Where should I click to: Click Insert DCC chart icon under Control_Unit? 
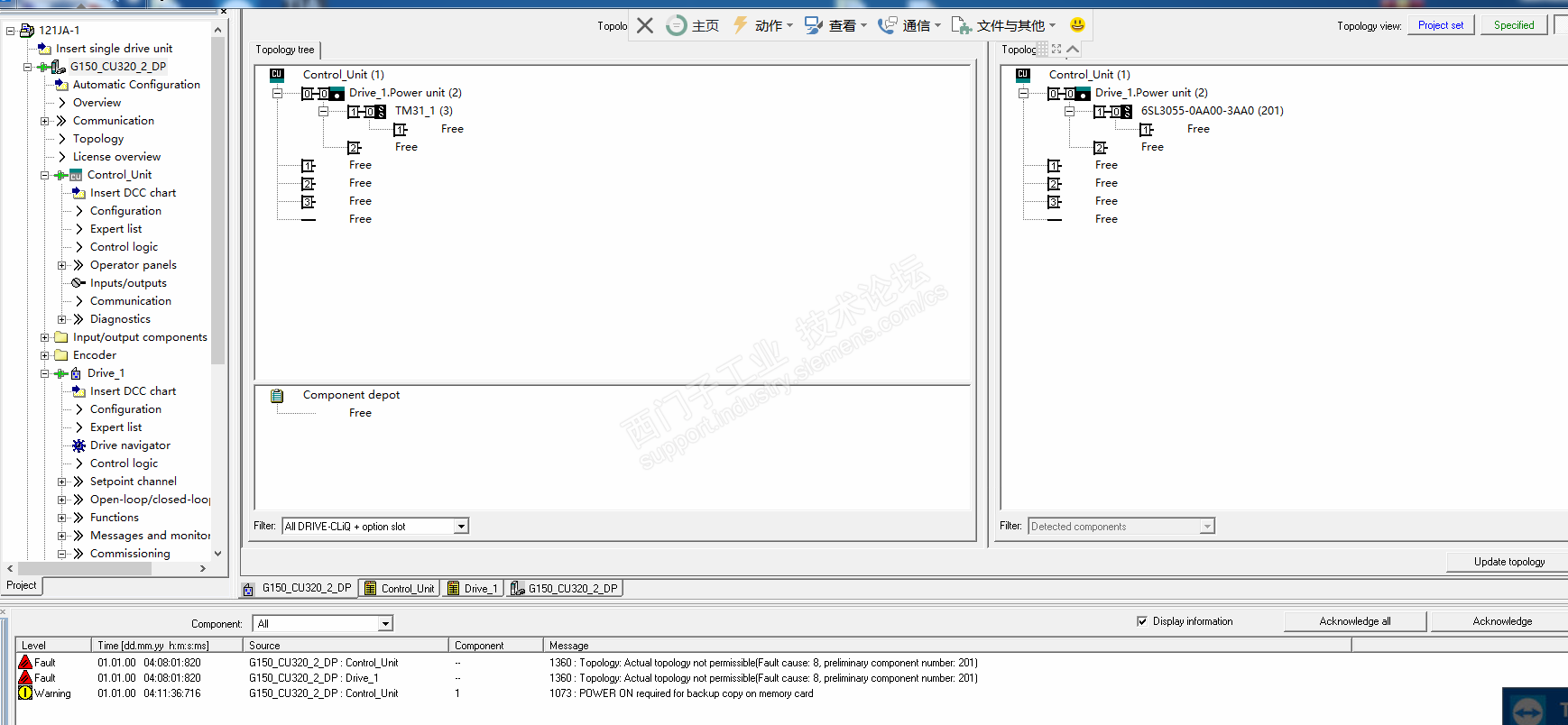coord(78,193)
